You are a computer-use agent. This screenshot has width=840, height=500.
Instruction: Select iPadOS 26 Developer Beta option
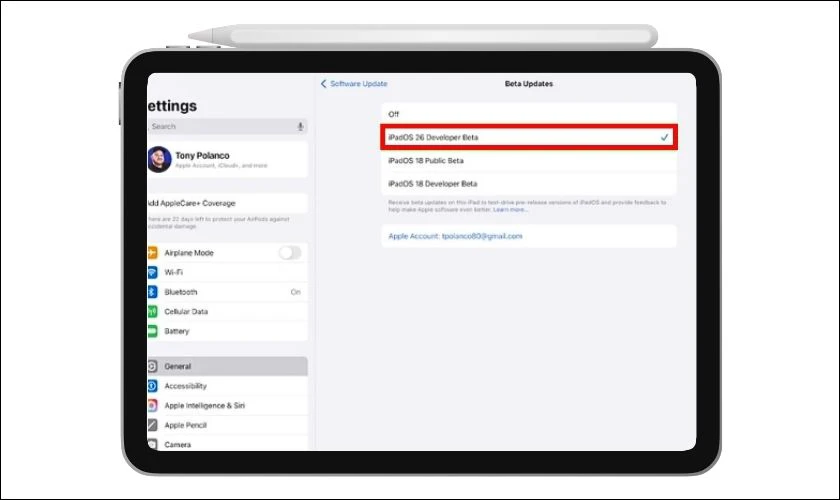[x=529, y=137]
